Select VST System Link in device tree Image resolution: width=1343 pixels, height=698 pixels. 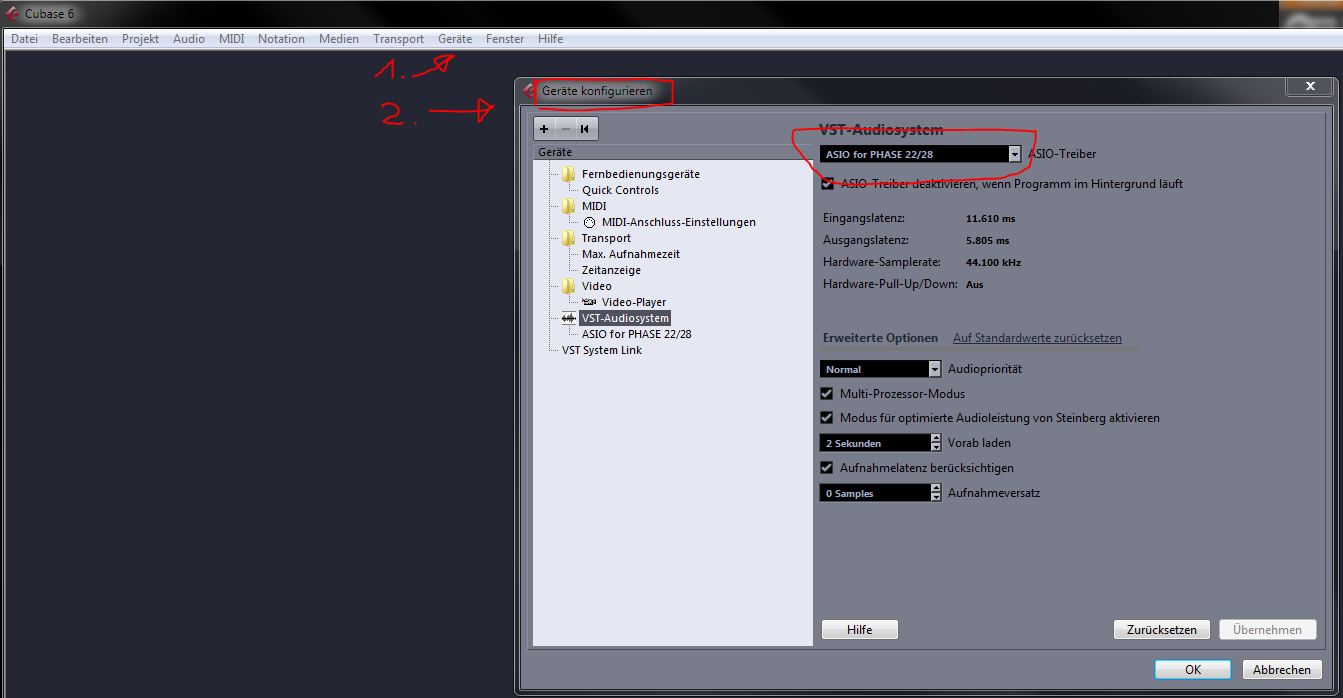pos(602,350)
